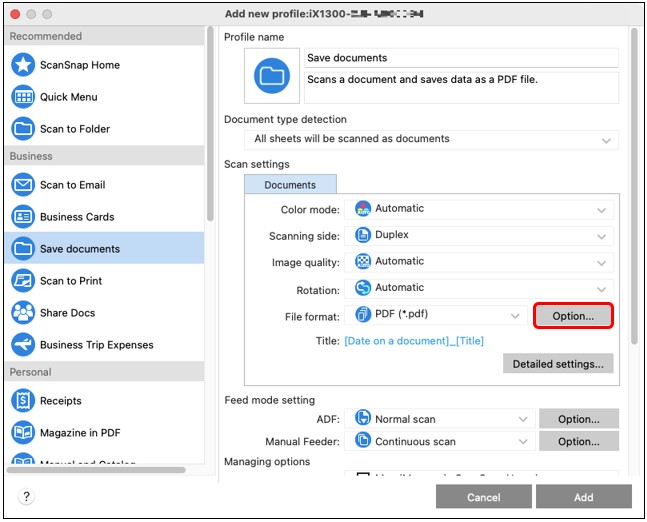Select the Scan to Email envelope icon
The width and height of the screenshot is (647, 522).
pos(23,185)
